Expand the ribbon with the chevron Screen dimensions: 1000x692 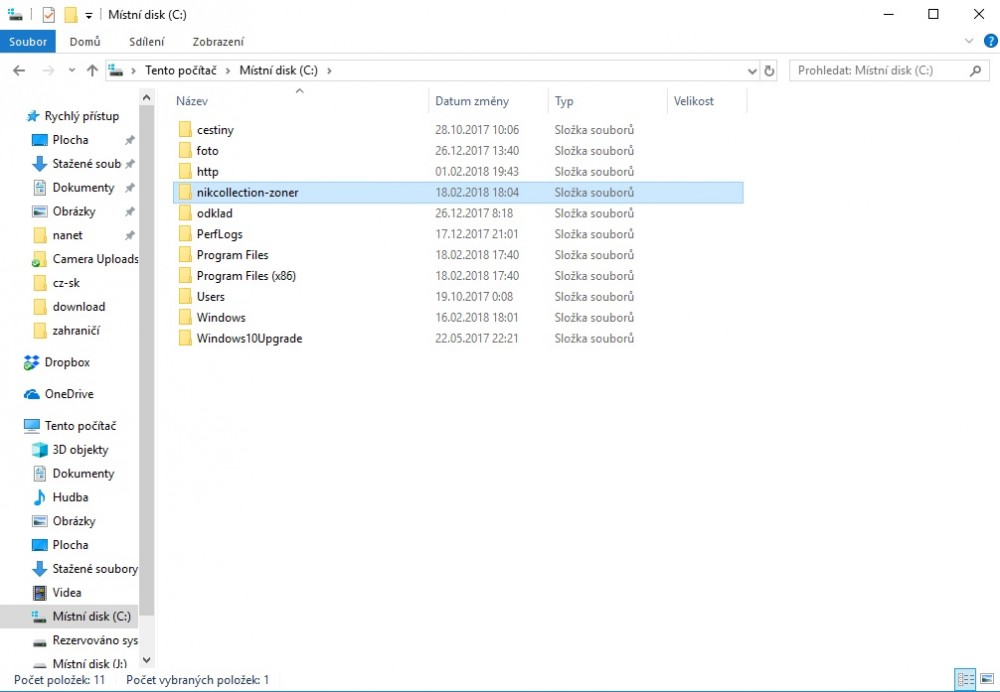969,41
